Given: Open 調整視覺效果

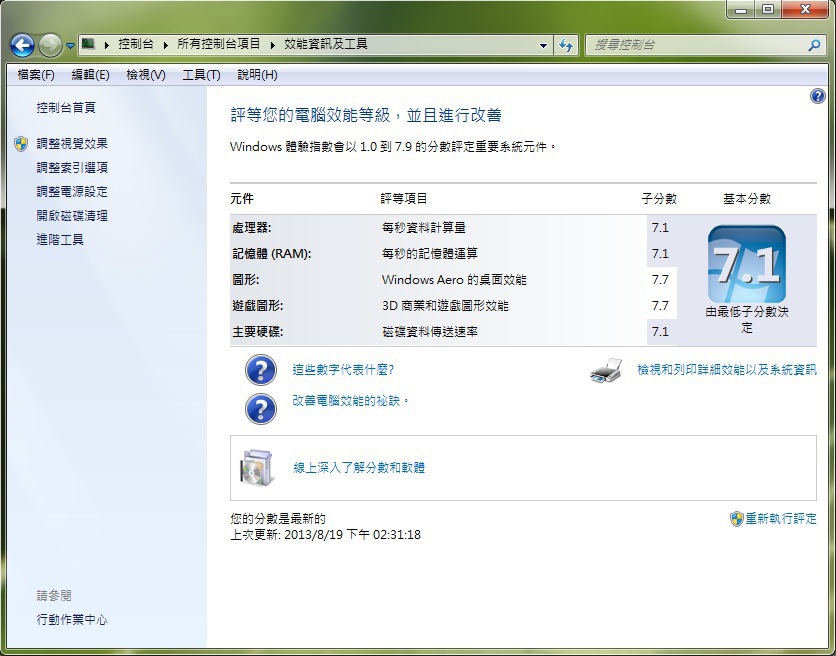Looking at the screenshot, I should (x=72, y=143).
